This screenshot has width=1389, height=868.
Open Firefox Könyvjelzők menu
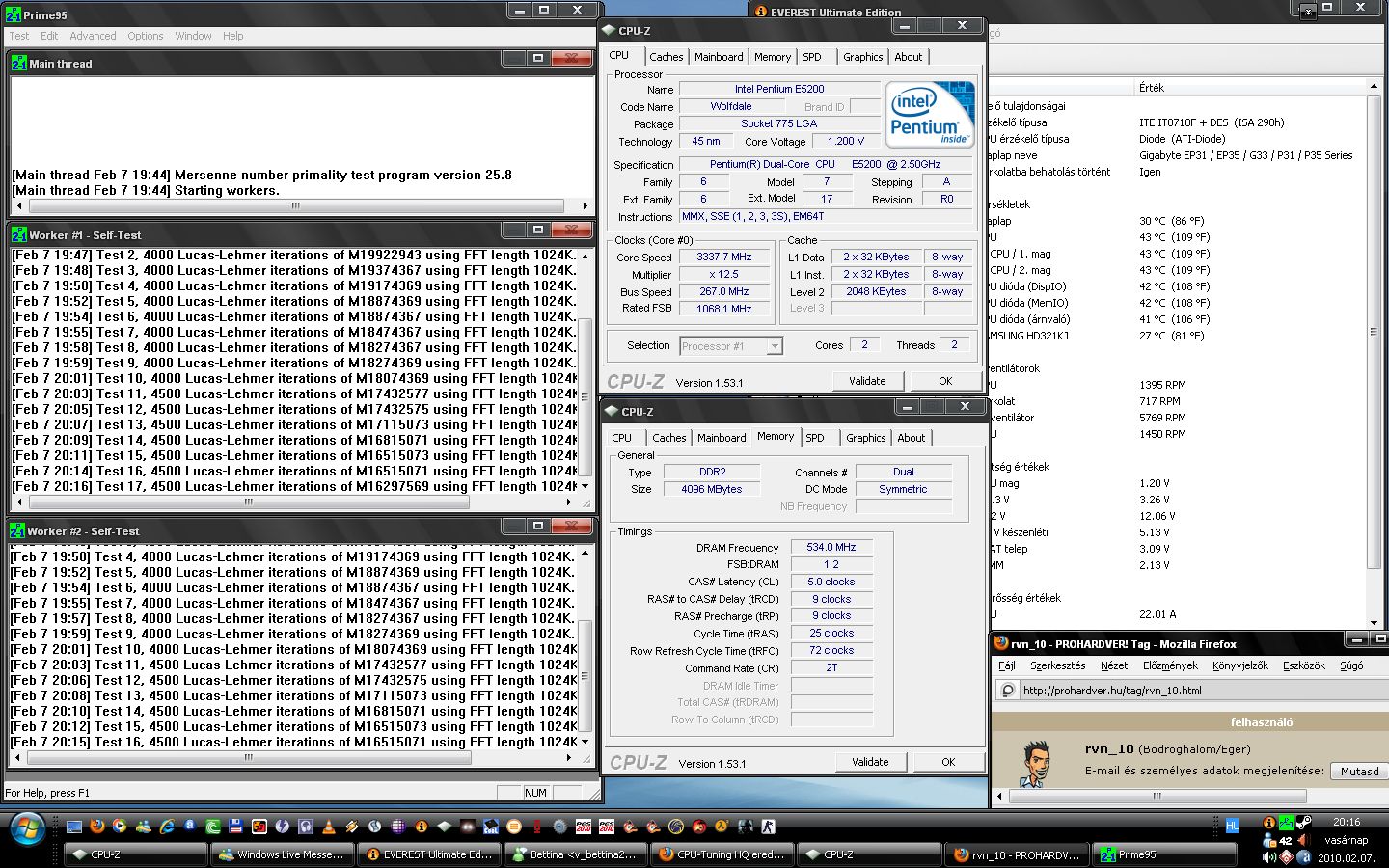(1240, 665)
